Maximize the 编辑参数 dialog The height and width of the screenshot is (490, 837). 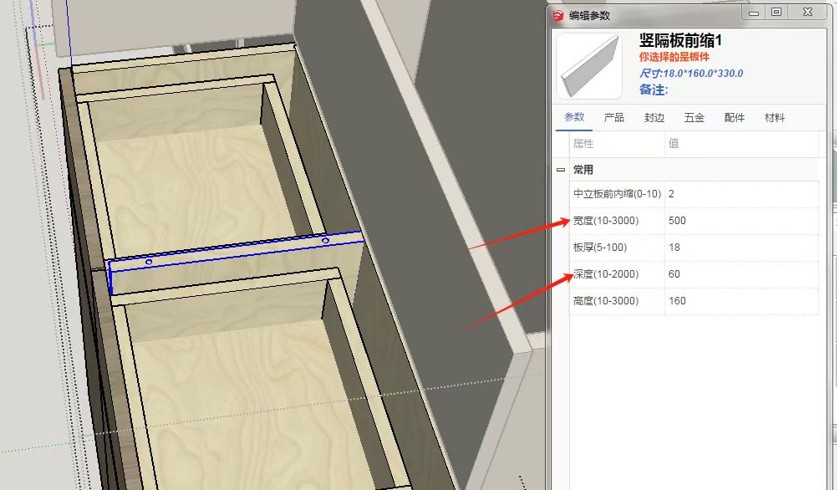[776, 13]
